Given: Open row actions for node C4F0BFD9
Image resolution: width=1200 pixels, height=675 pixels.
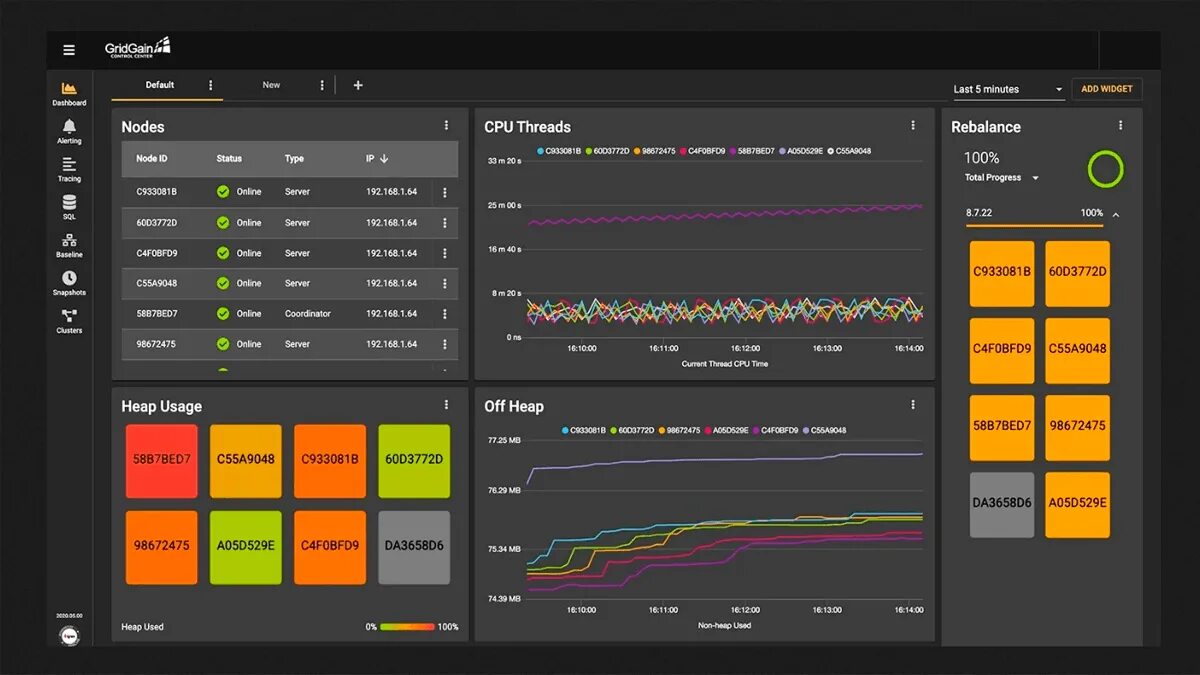Looking at the screenshot, I should point(445,253).
